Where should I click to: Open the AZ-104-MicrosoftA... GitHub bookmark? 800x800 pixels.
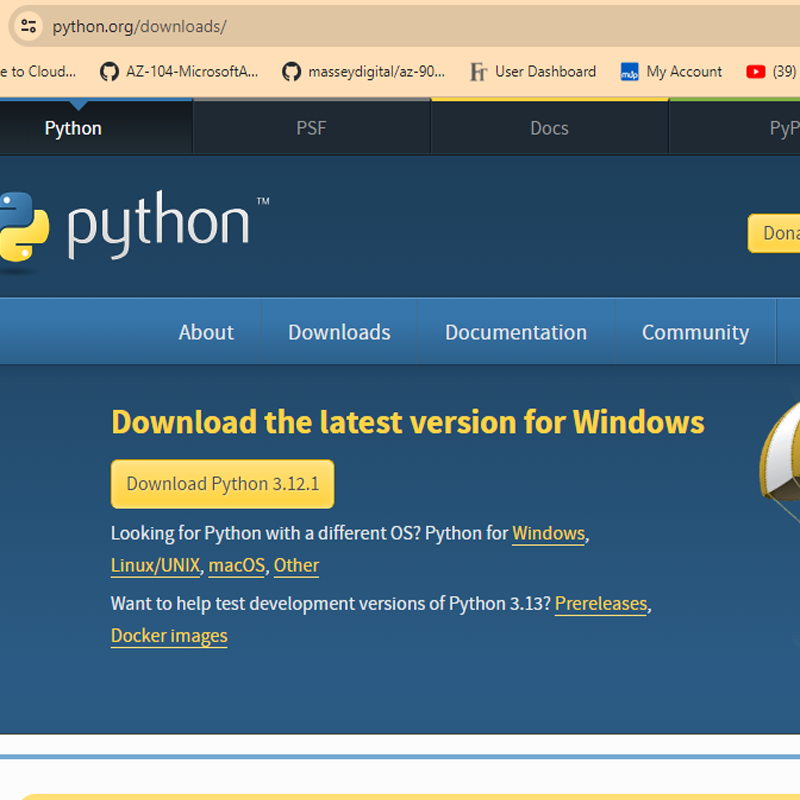tap(179, 71)
